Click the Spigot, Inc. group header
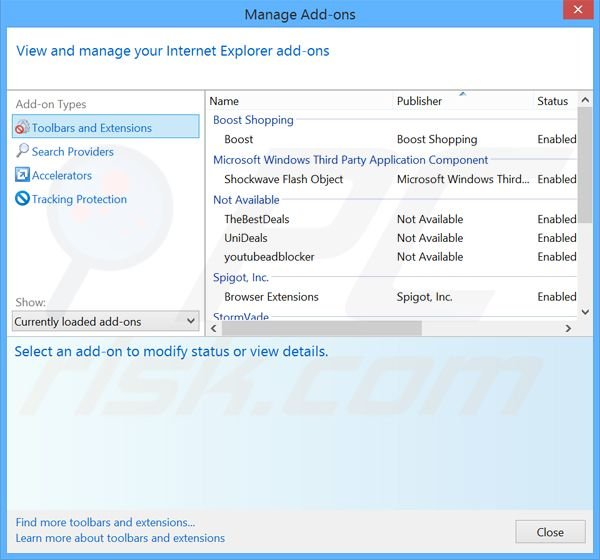The height and width of the screenshot is (560, 600). pyautogui.click(x=241, y=278)
